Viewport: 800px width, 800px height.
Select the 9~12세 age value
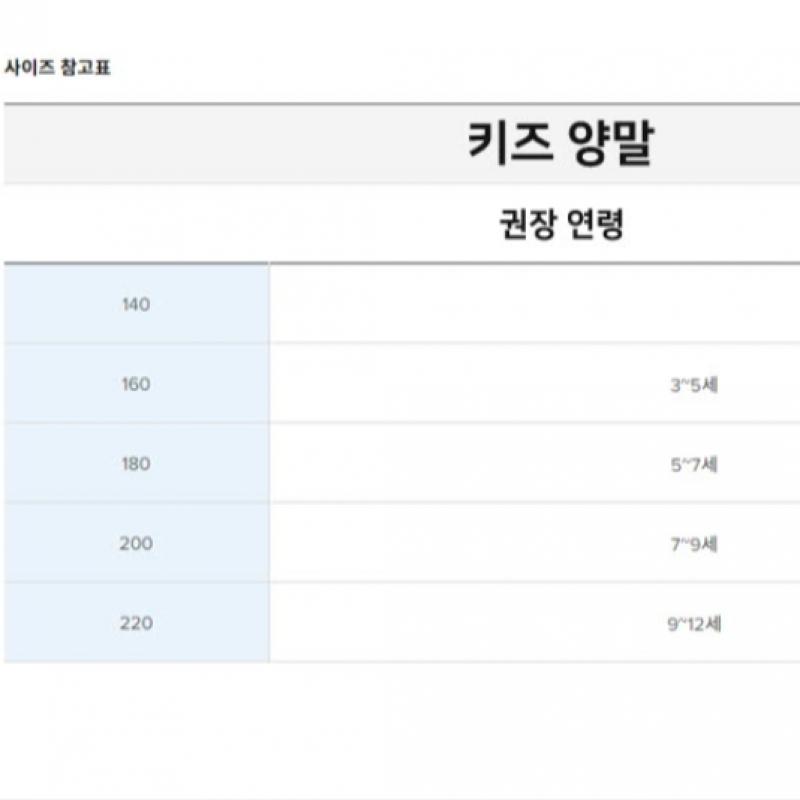[694, 624]
